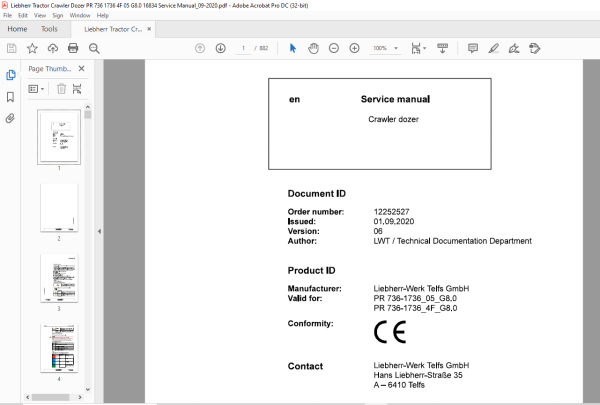The width and height of the screenshot is (600, 405).
Task: Open Page Thumbnails sidebar icon
Action: click(x=10, y=75)
